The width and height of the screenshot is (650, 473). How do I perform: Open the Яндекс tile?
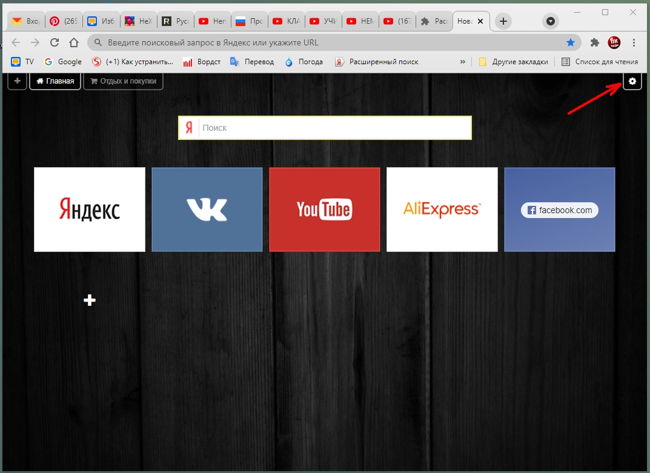[x=90, y=209]
